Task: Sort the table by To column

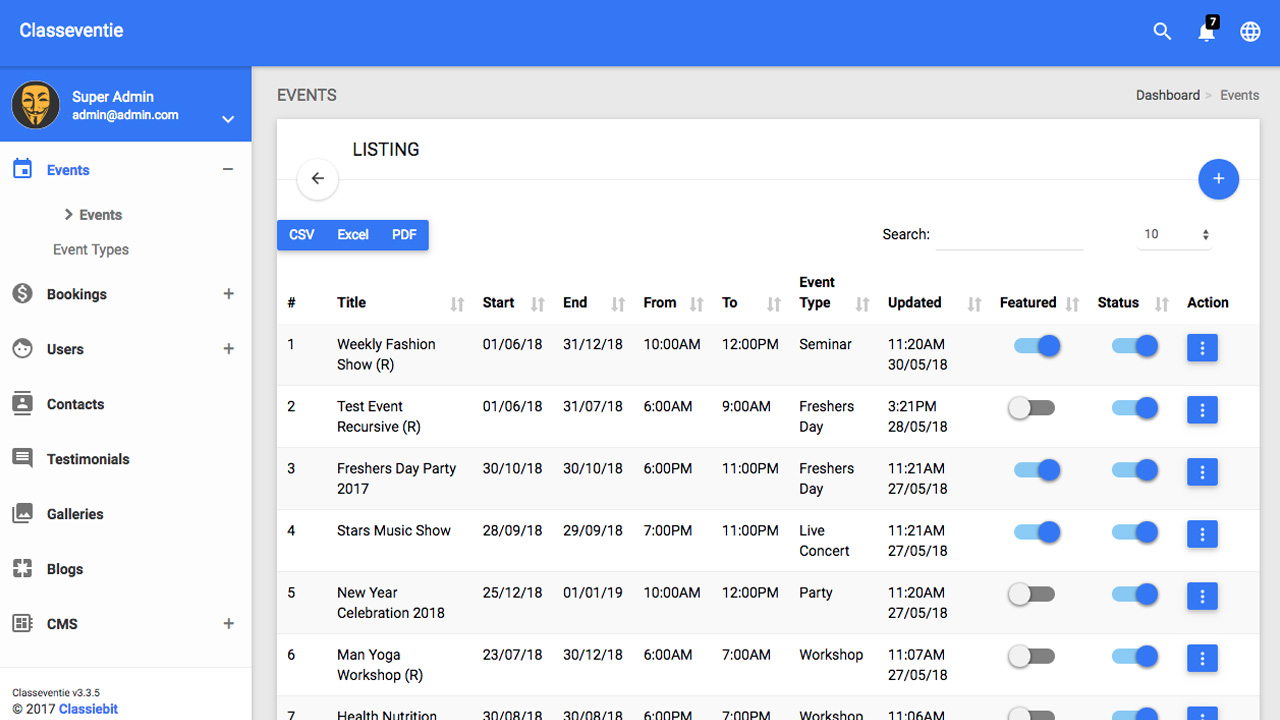Action: click(752, 303)
